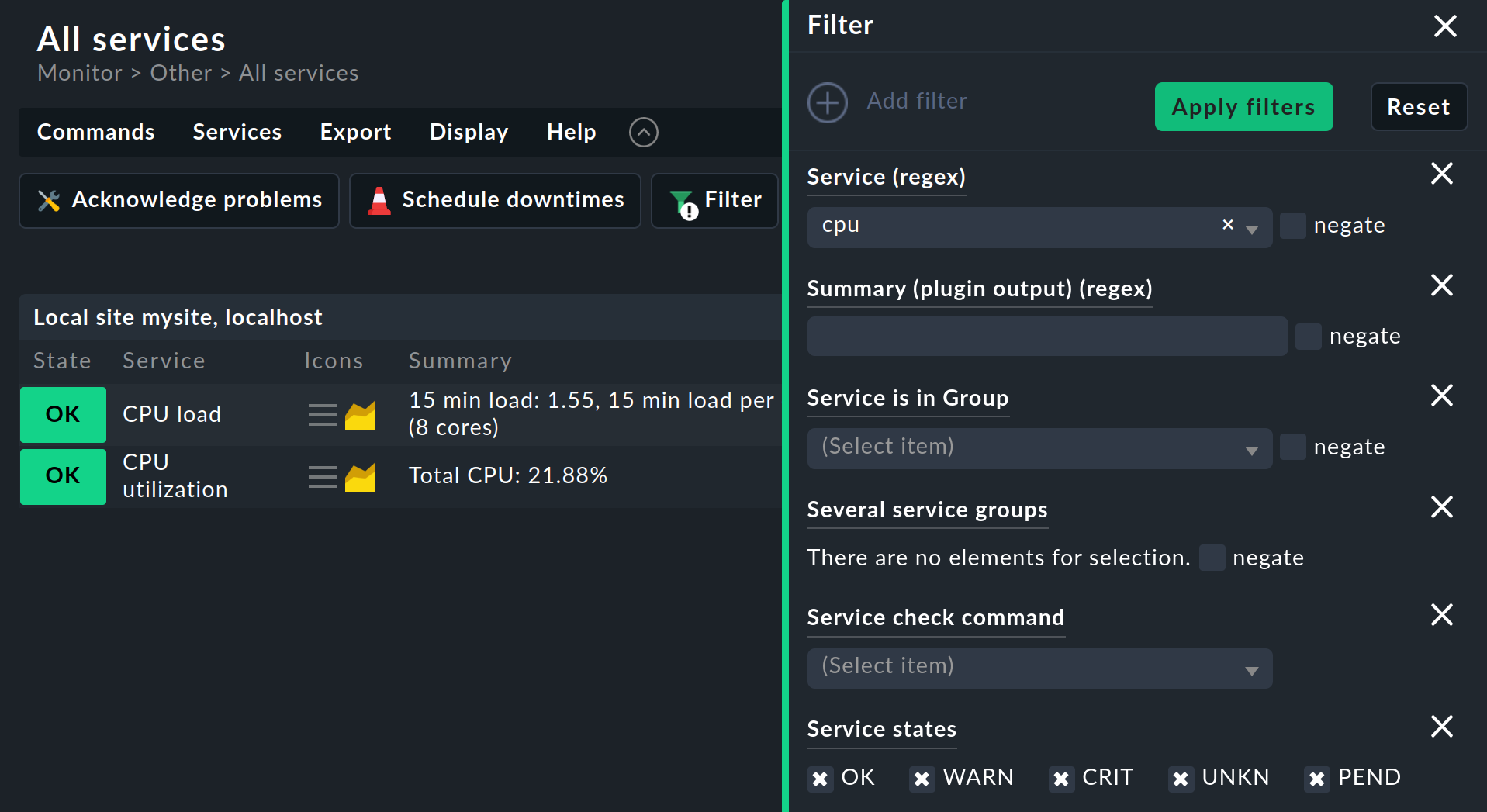1487x812 pixels.
Task: Open the CPU utilization performance graph icon
Action: pyautogui.click(x=360, y=477)
